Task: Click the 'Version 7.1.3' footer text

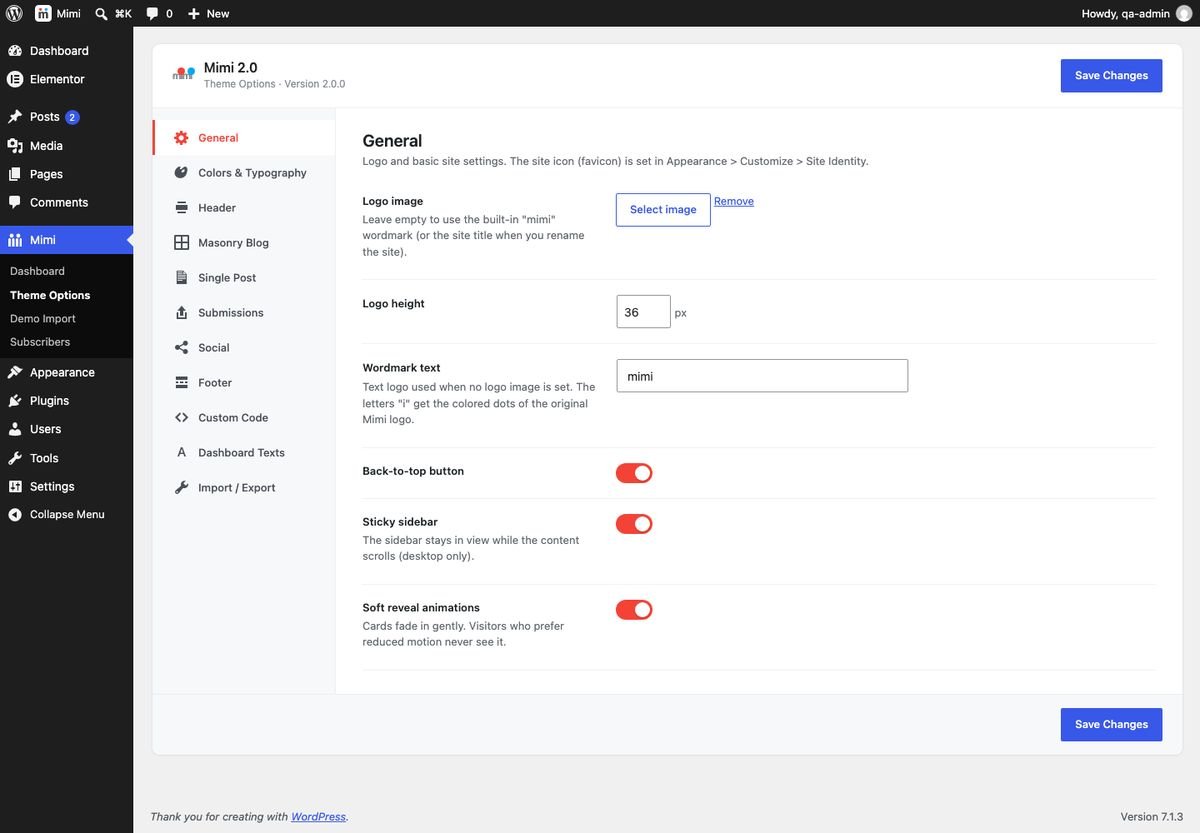Action: [1152, 817]
